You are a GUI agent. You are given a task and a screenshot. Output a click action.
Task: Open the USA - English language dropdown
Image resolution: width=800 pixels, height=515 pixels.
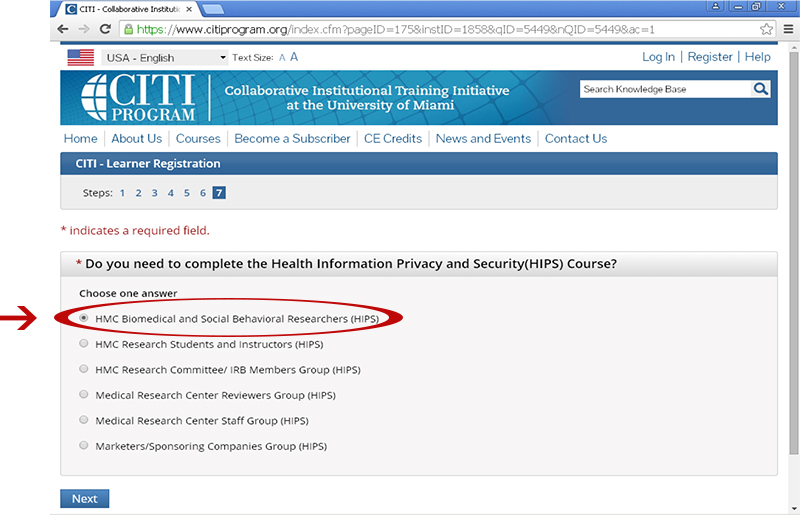(x=165, y=58)
